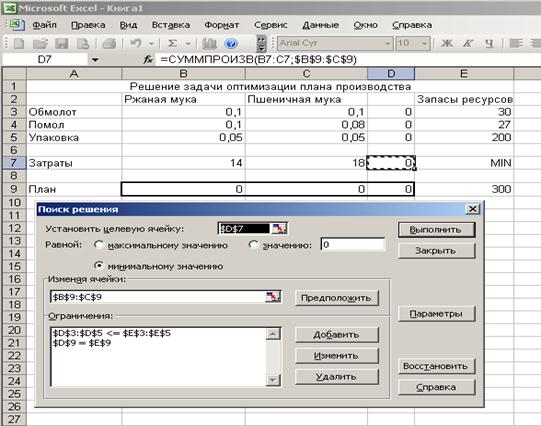Click the Save diskette icon
Image resolution: width=541 pixels, height=426 pixels.
[62, 43]
